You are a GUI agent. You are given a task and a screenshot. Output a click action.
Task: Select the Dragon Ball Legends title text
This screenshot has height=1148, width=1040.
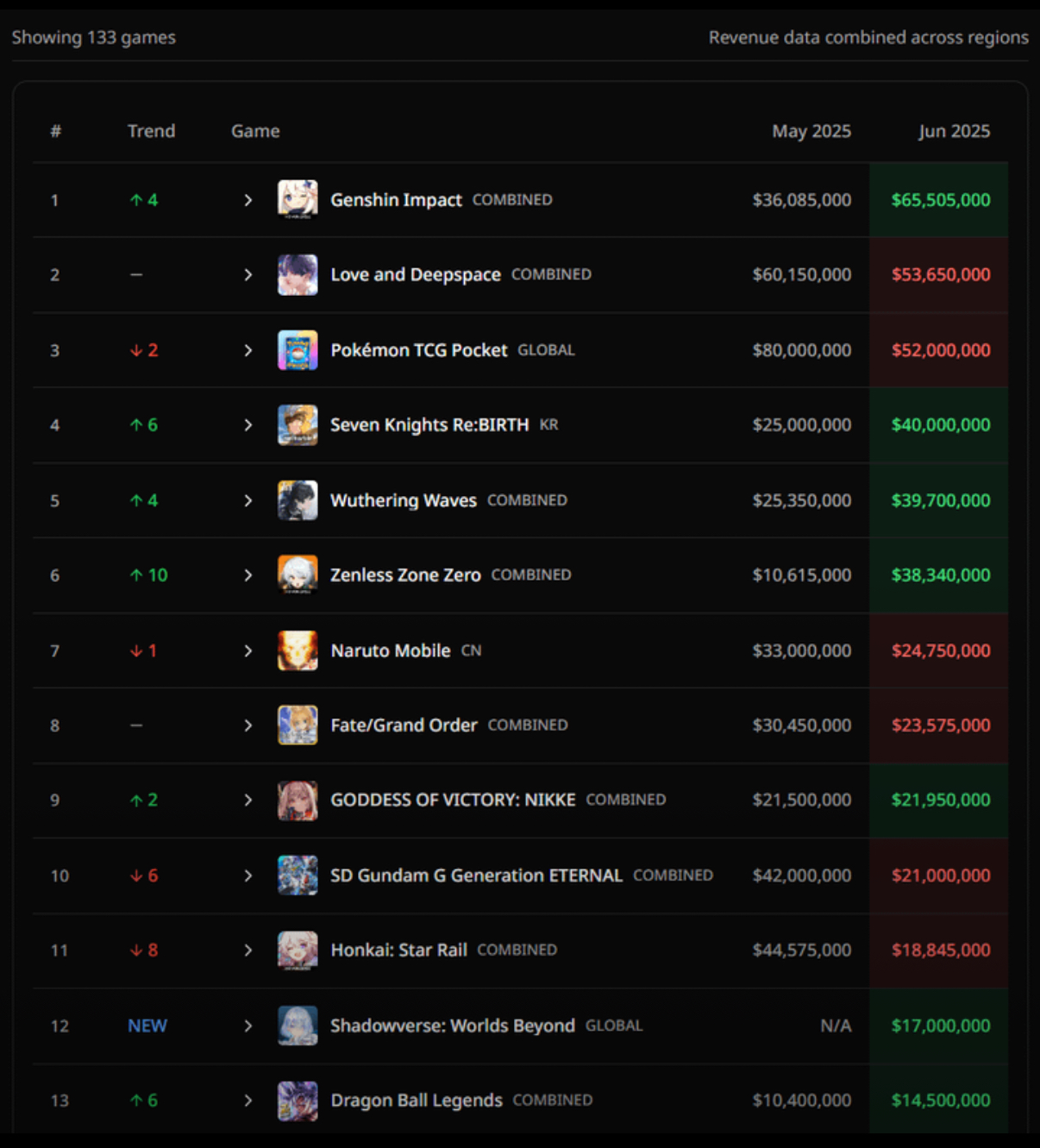coord(417,1101)
